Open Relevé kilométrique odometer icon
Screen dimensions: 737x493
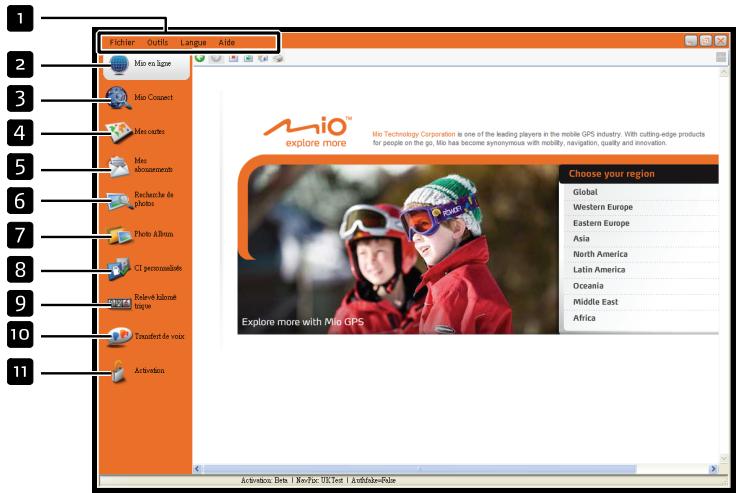119,304
